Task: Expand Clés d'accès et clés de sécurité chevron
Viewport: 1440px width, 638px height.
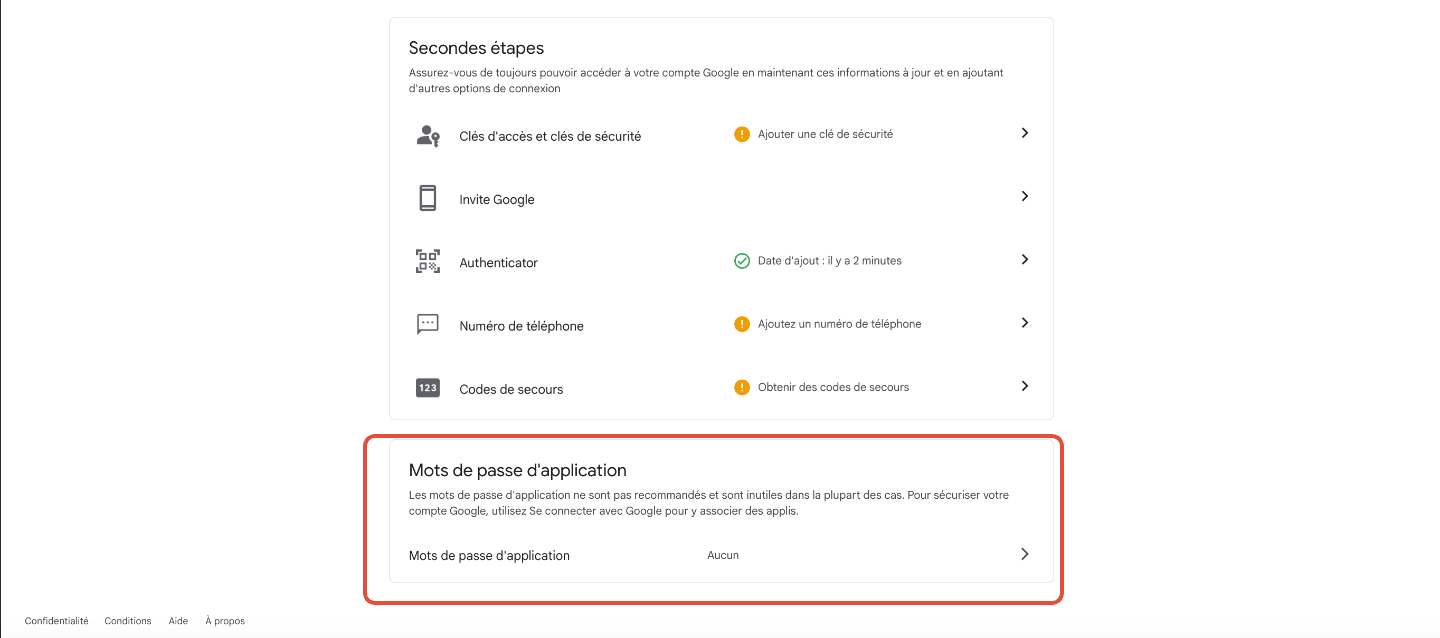Action: pyautogui.click(x=1024, y=133)
